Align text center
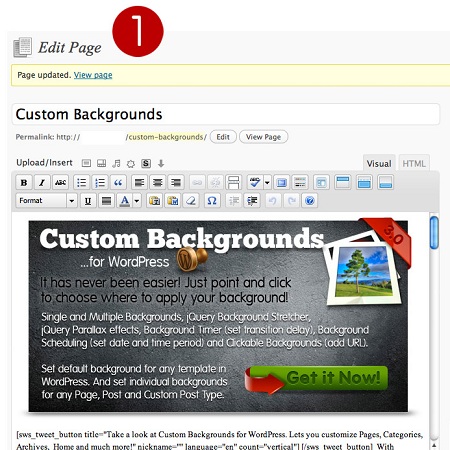 click(x=157, y=183)
